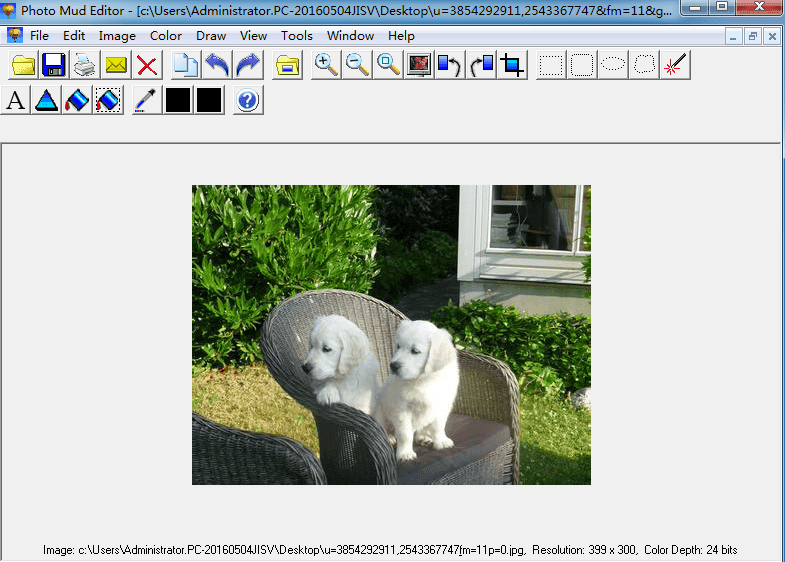Image resolution: width=785 pixels, height=562 pixels.
Task: Select the Crop tool
Action: [x=512, y=66]
